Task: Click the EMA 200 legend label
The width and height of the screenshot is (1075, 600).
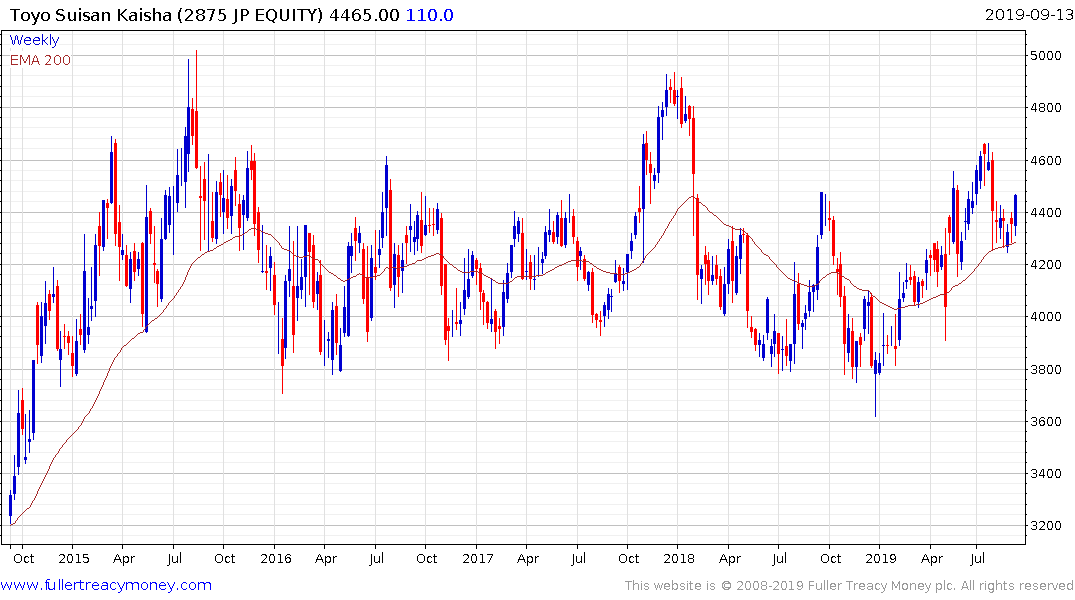Action: coord(40,60)
